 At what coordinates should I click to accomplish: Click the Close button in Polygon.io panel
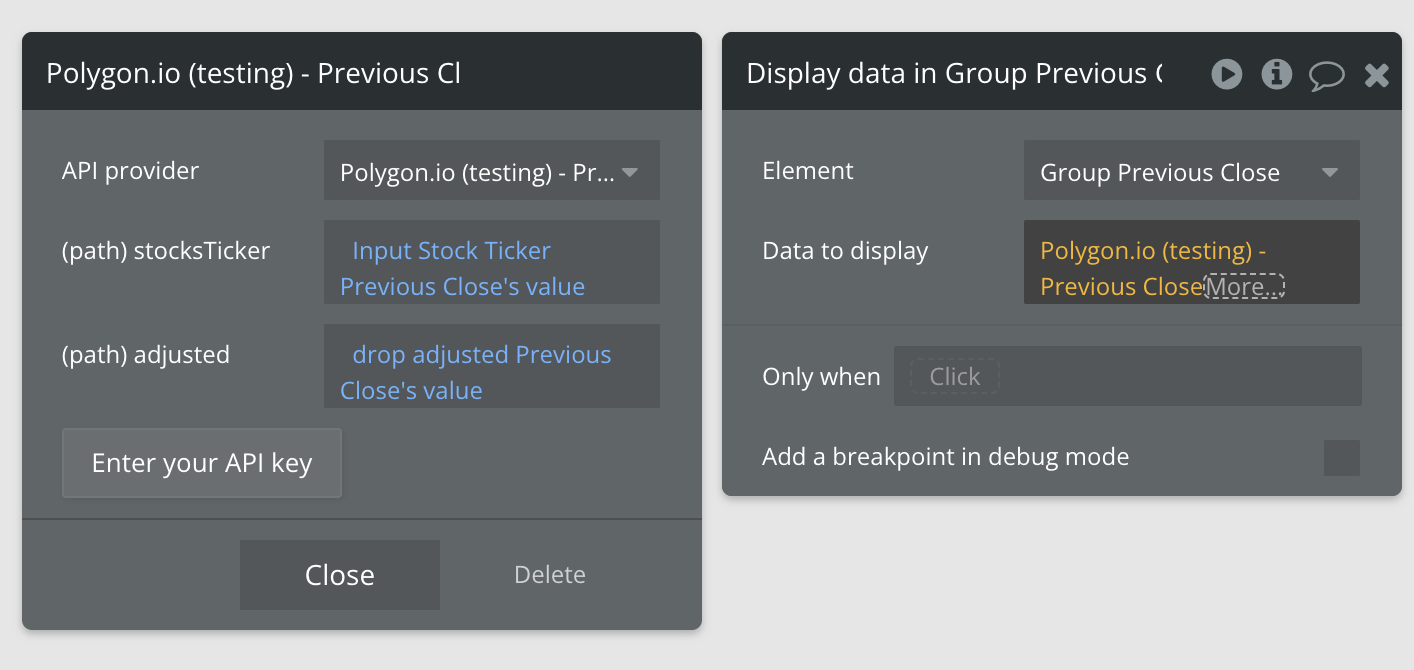click(339, 575)
